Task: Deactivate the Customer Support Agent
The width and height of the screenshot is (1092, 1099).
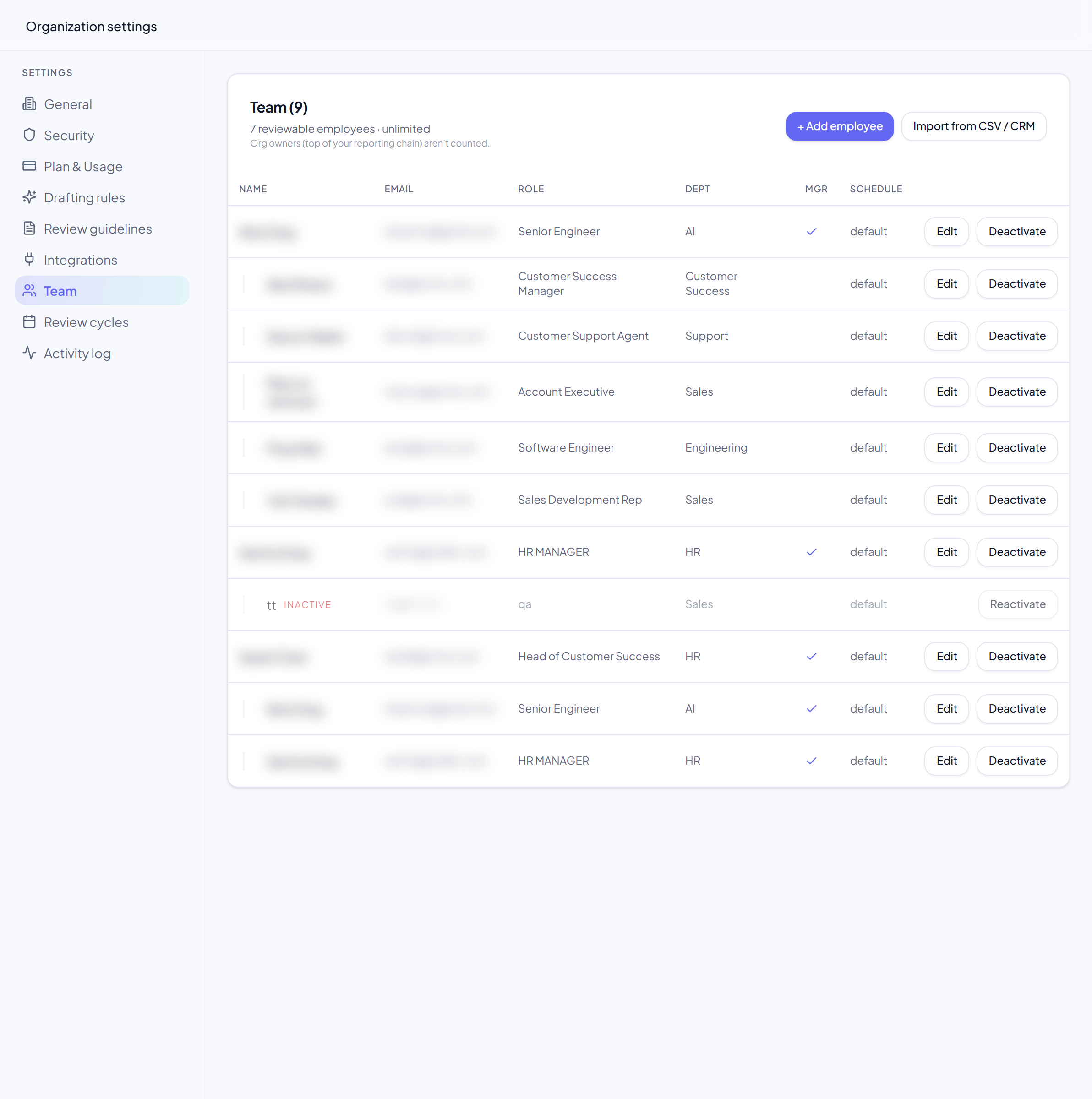Action: (1017, 336)
